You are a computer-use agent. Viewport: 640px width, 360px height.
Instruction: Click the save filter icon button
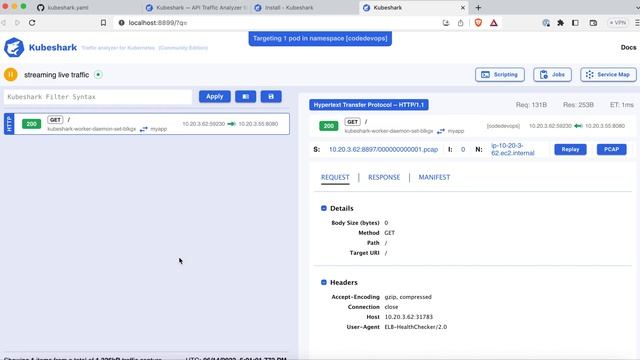click(271, 97)
